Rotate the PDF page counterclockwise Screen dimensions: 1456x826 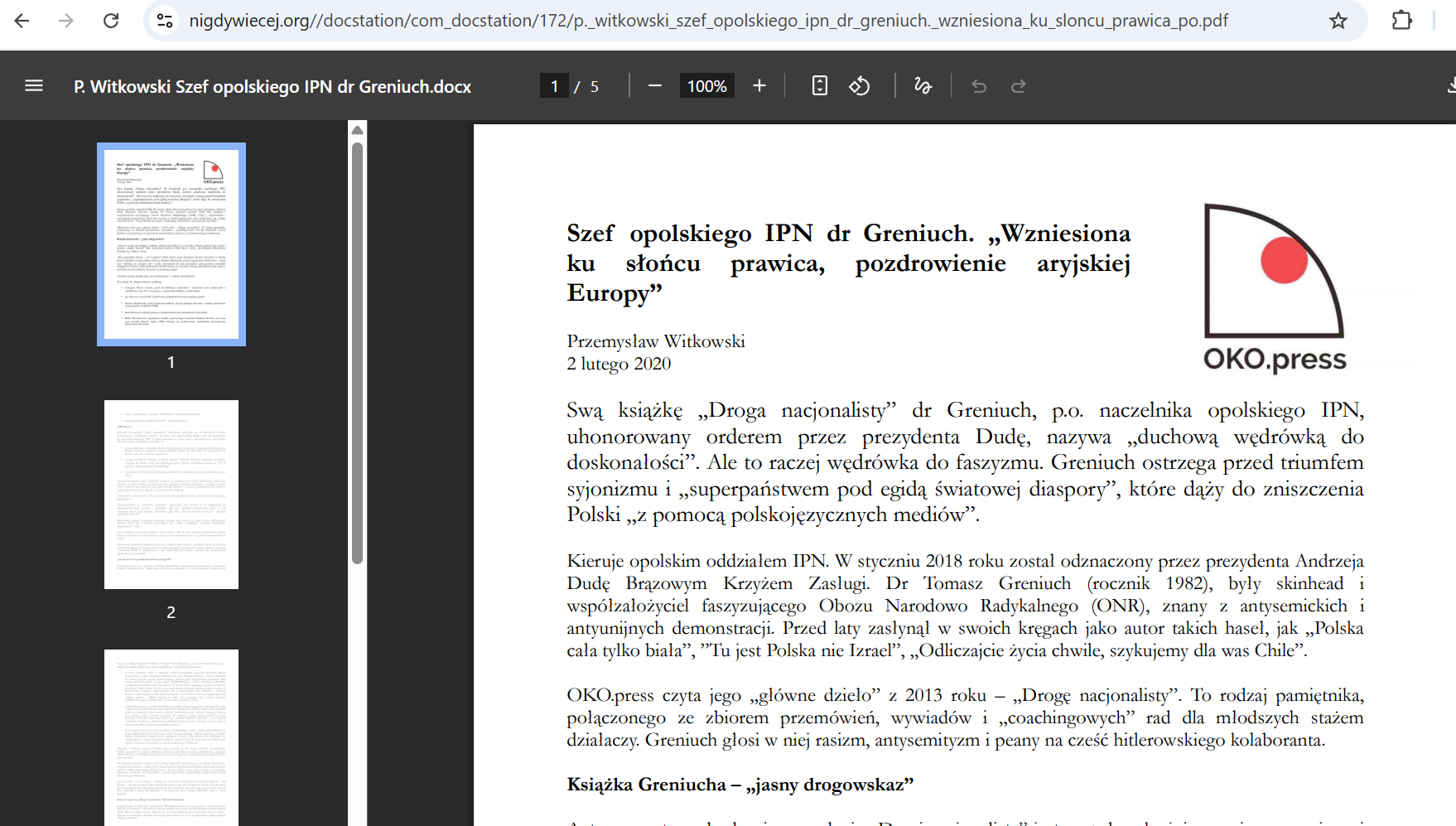point(860,85)
